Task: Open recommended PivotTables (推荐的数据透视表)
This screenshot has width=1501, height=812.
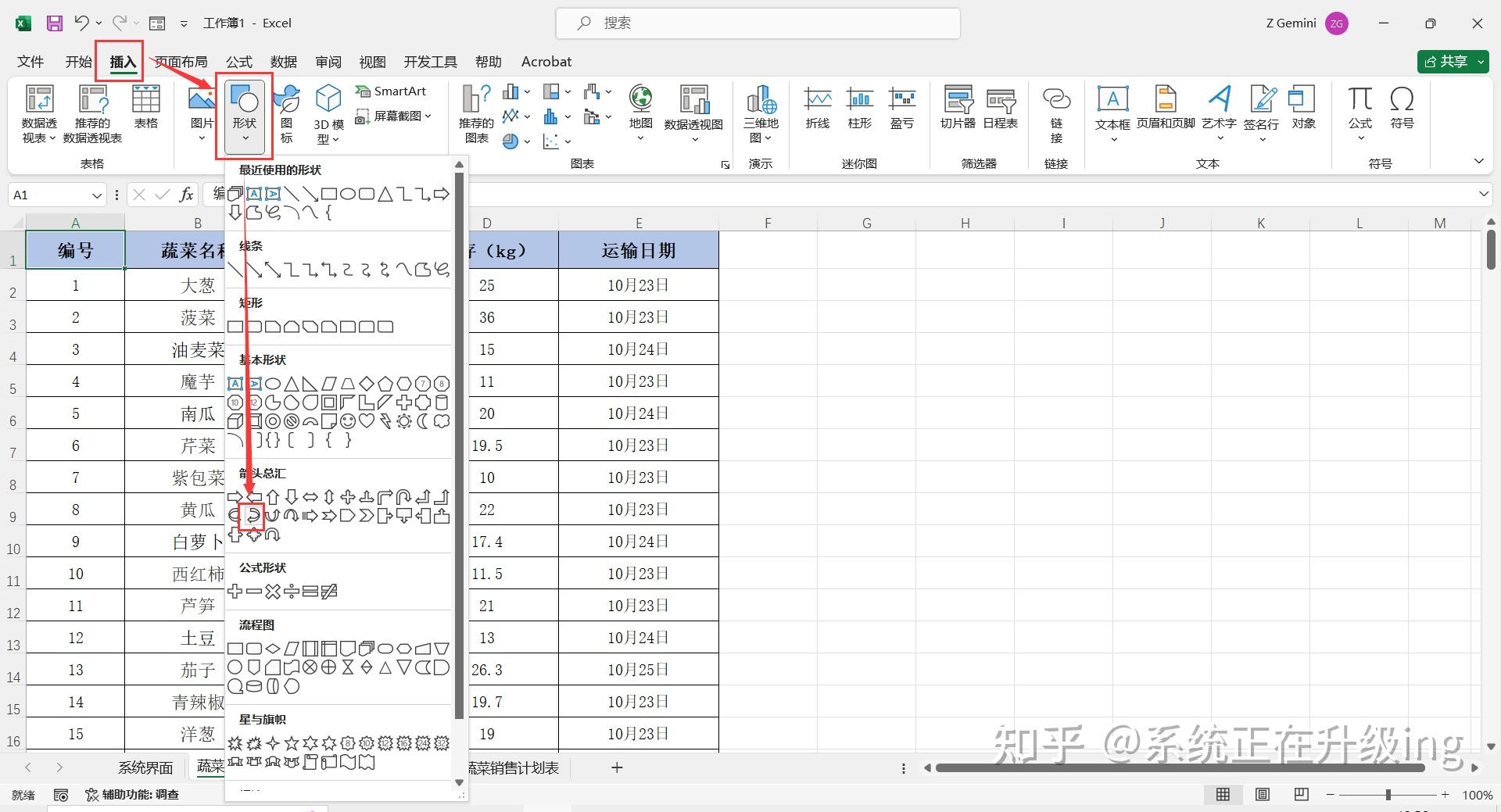Action: tap(92, 114)
